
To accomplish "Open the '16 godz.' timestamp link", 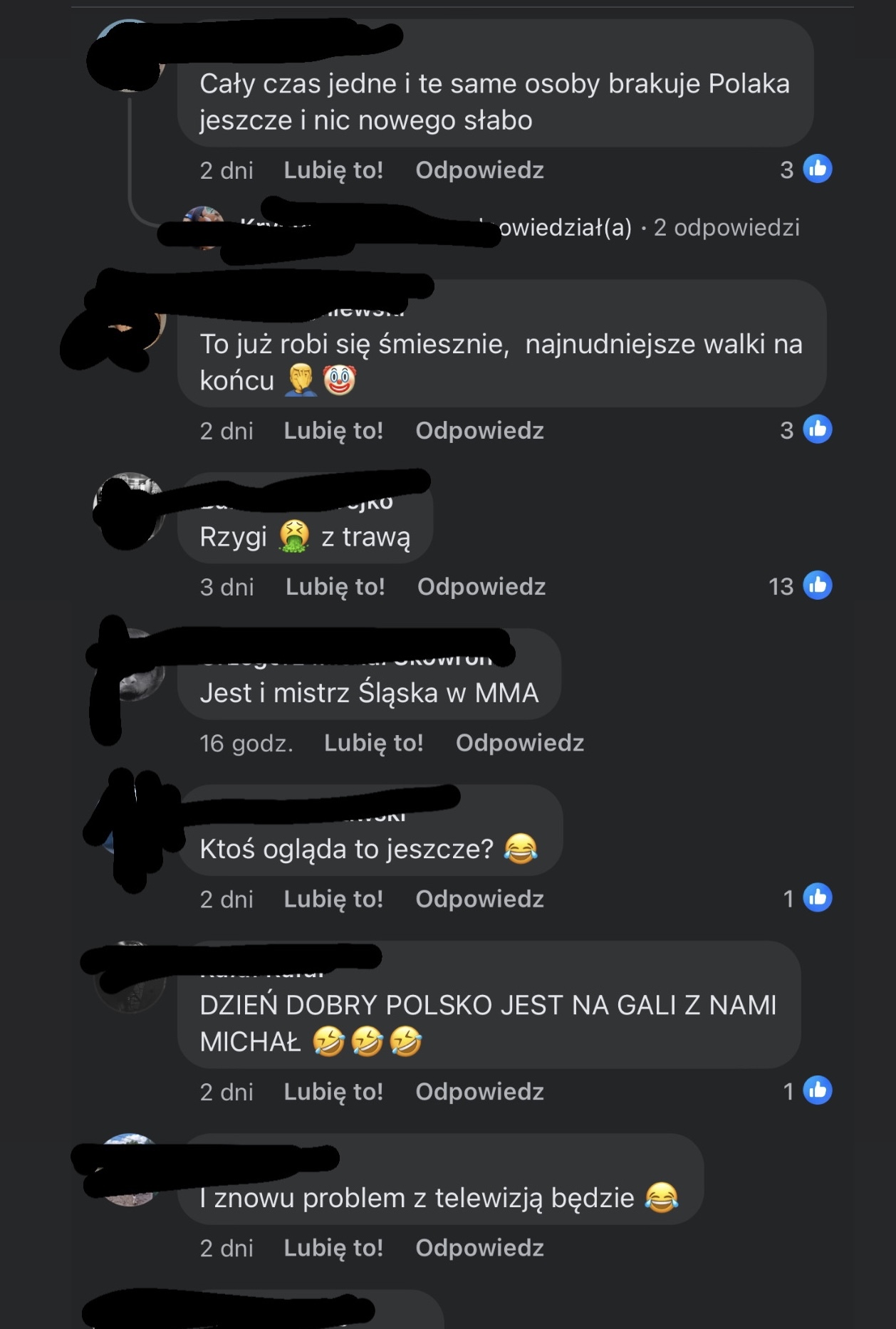I will click(246, 743).
